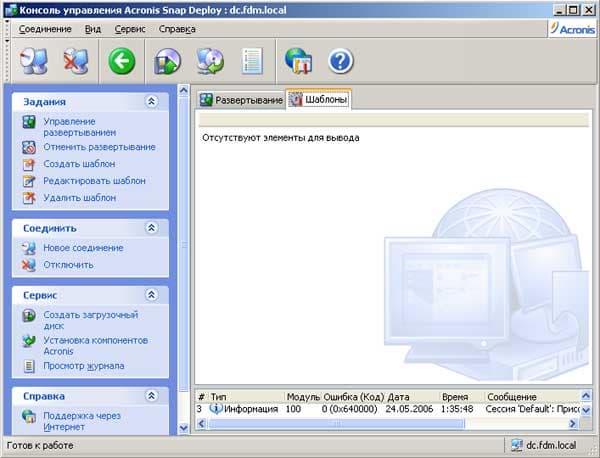Viewport: 600px width, 458px height.
Task: Click icon beside Установка компонентов Acronis
Action: coord(29,341)
